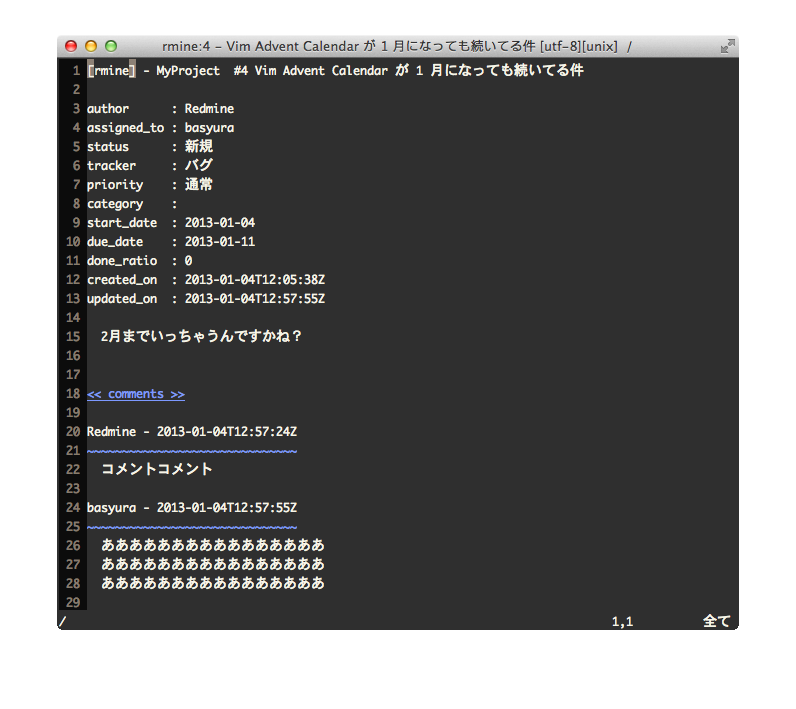Click the priority value "通常"
796x709 pixels.
coord(198,185)
